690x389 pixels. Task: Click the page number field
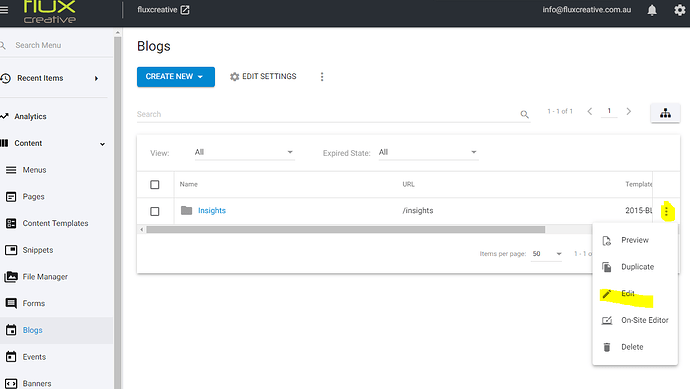(x=609, y=111)
